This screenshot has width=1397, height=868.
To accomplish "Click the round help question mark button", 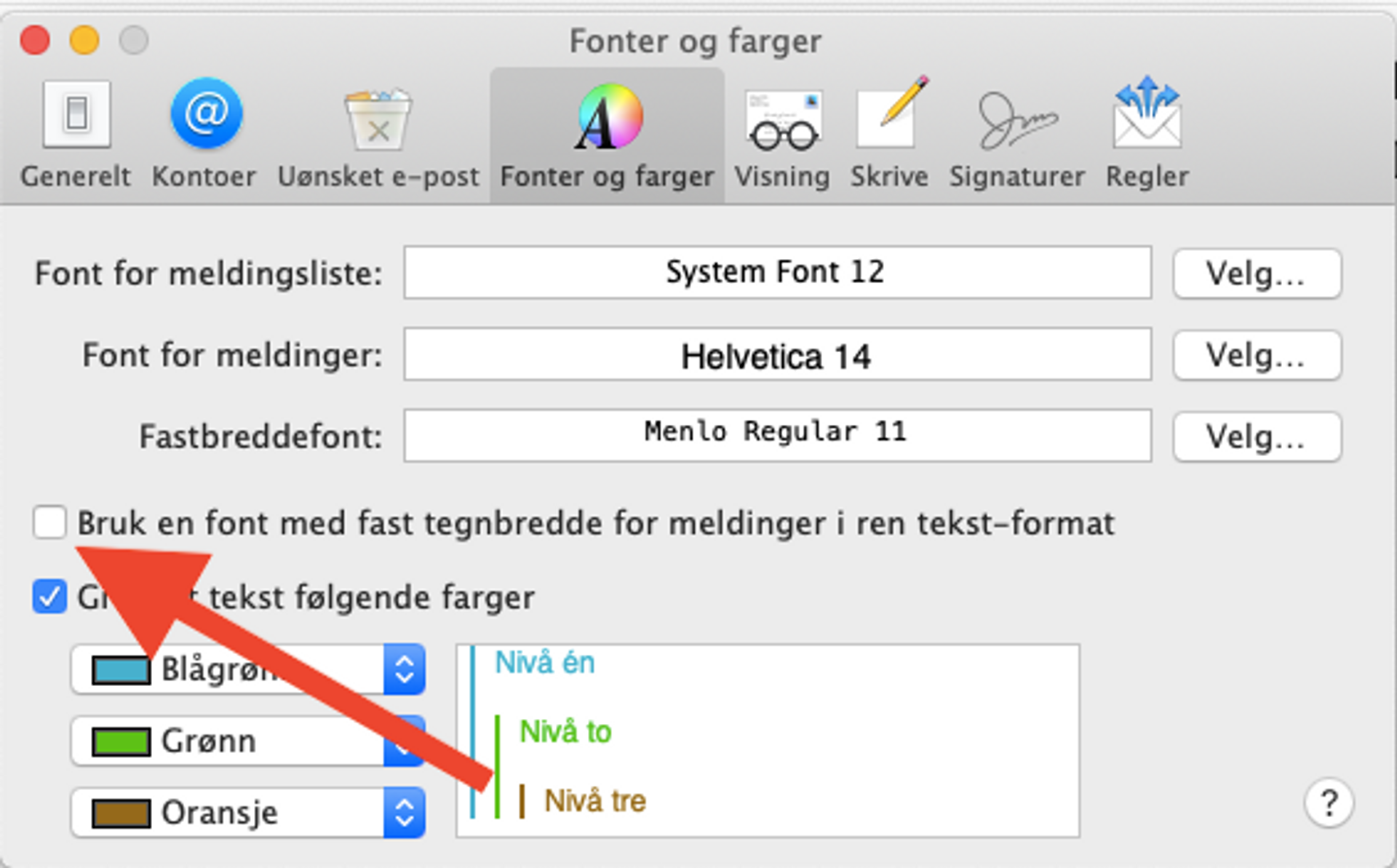I will coord(1329,803).
